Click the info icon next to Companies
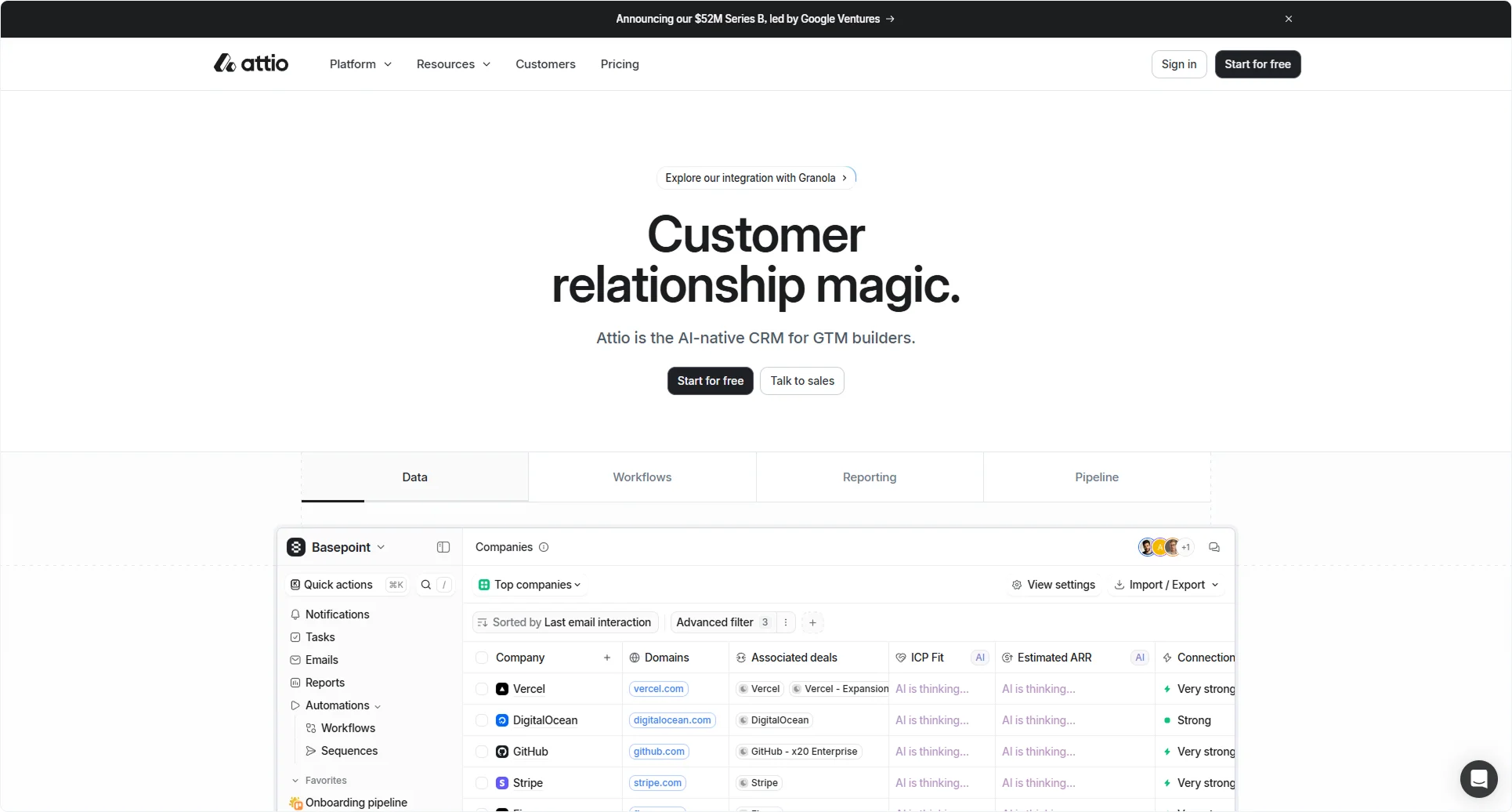 [544, 547]
